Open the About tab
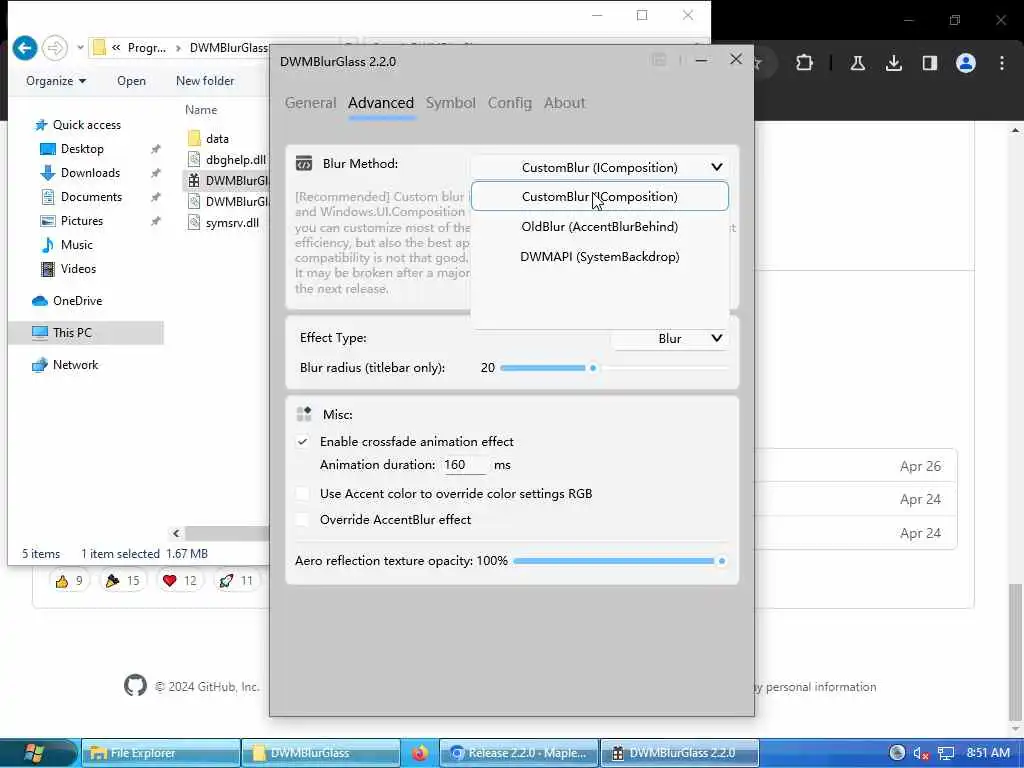The height and width of the screenshot is (768, 1024). click(564, 103)
